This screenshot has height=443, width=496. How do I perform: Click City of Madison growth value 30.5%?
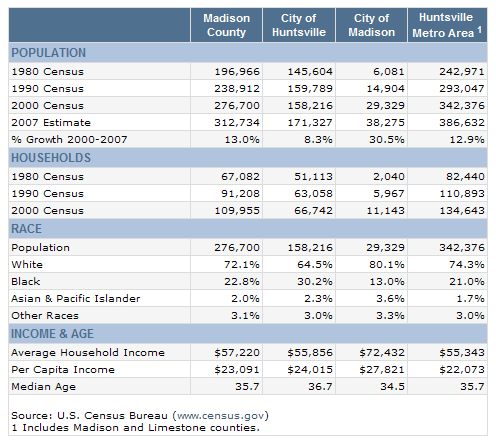(x=387, y=139)
